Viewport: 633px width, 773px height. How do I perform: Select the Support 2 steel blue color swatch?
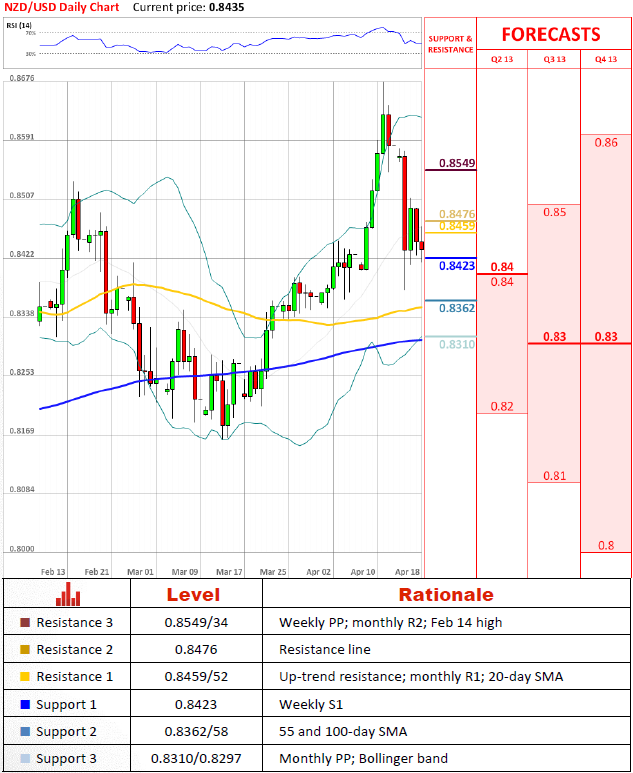pos(25,732)
